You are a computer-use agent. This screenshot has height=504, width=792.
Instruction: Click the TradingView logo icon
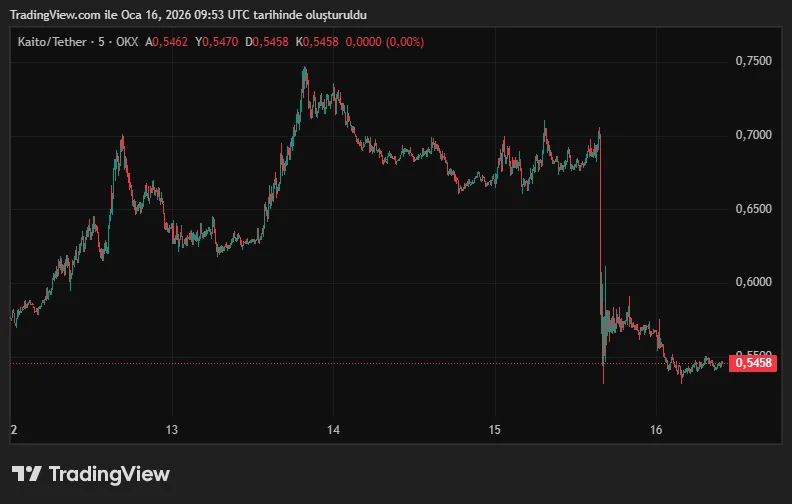tap(26, 474)
